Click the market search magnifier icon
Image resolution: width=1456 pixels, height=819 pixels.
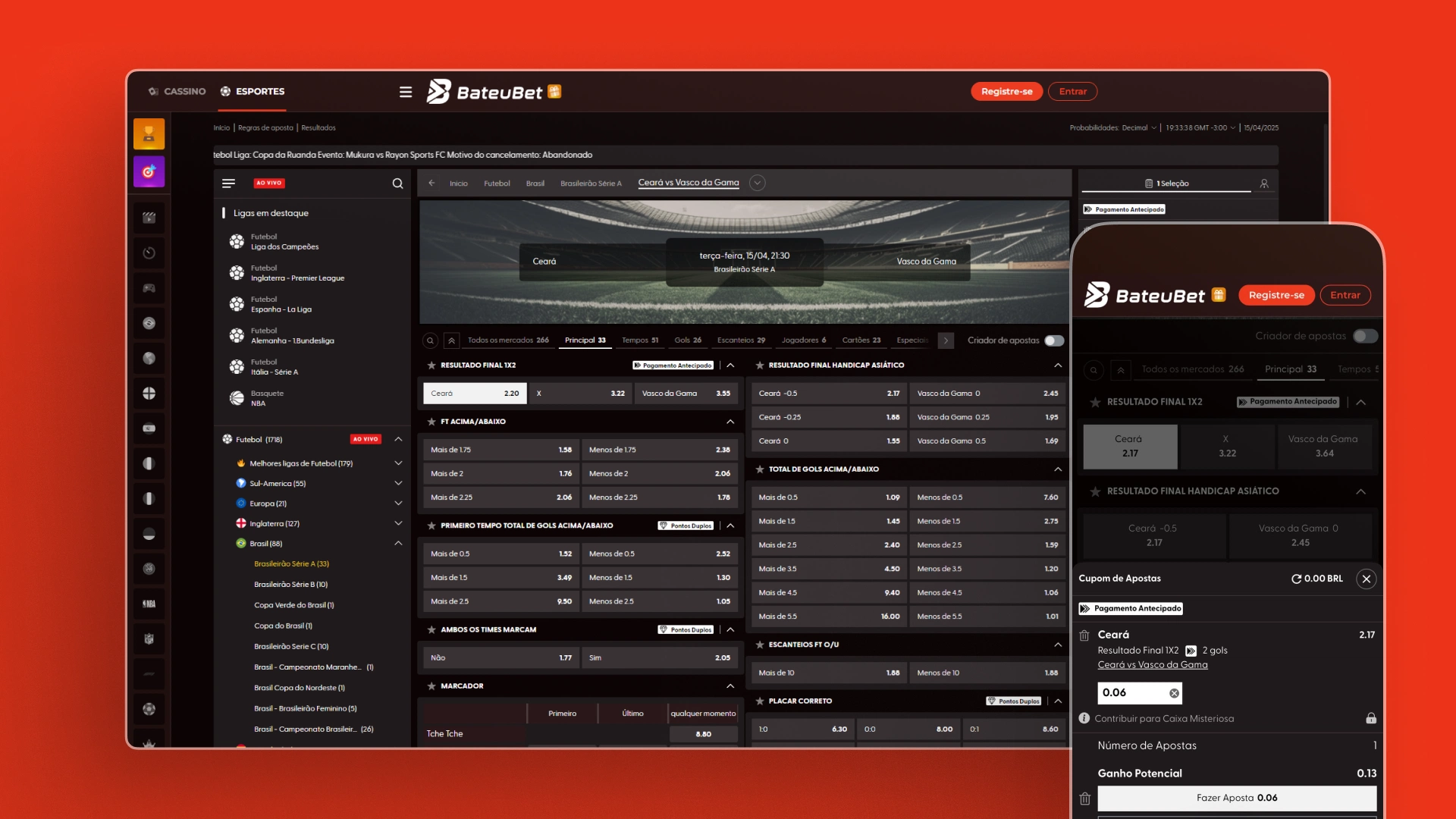[x=430, y=340]
